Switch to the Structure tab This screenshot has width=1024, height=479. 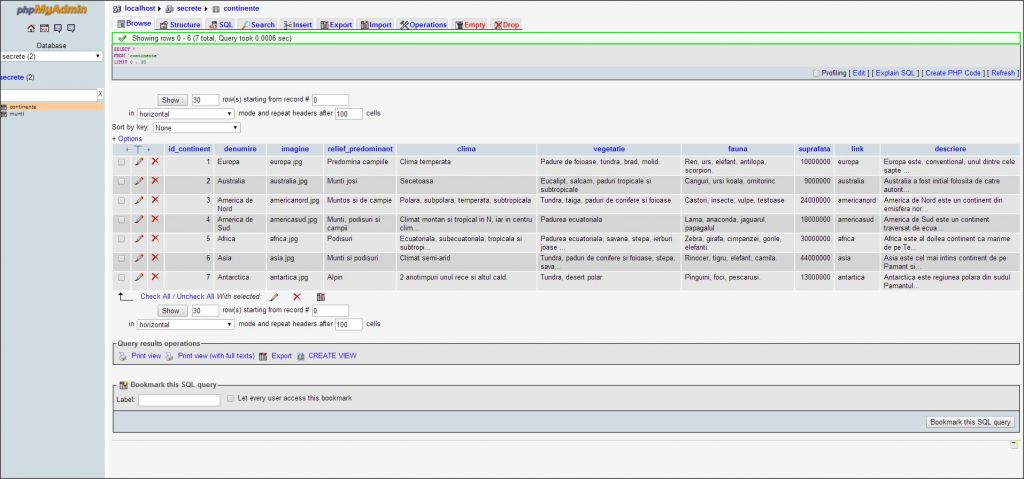[x=179, y=24]
